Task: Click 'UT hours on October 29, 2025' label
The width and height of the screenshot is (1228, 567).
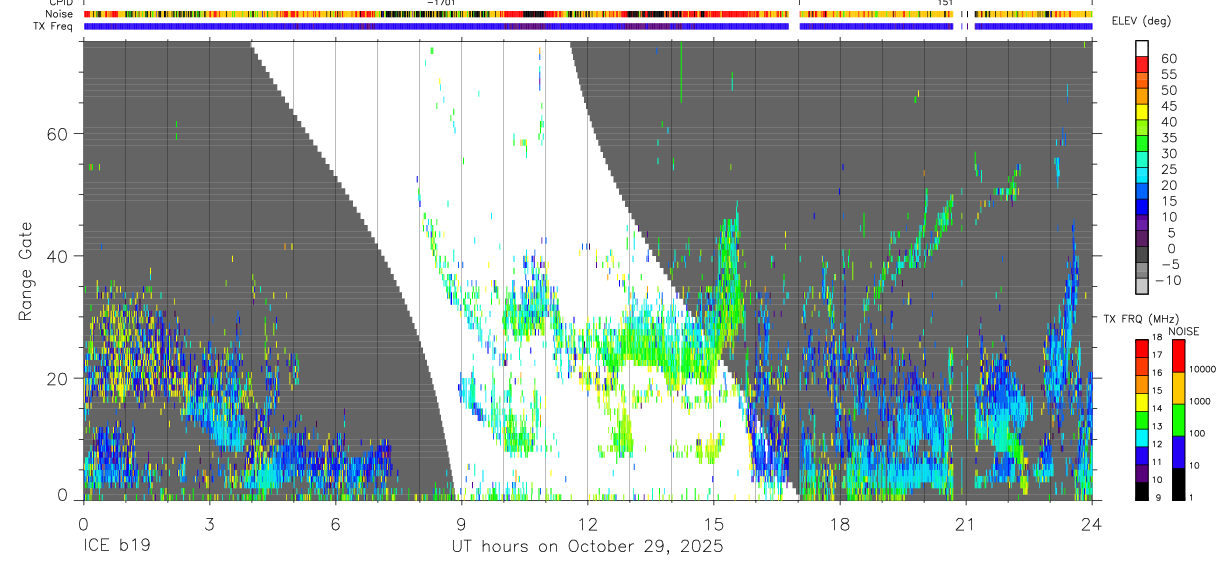Action: pyautogui.click(x=587, y=547)
